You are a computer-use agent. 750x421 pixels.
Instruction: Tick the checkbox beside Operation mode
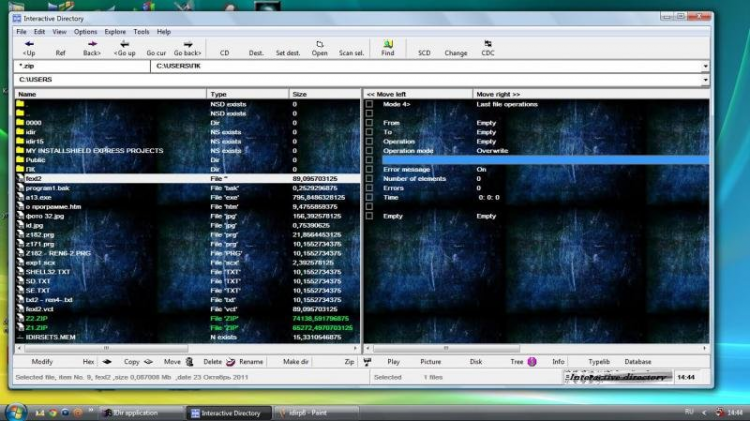[369, 151]
